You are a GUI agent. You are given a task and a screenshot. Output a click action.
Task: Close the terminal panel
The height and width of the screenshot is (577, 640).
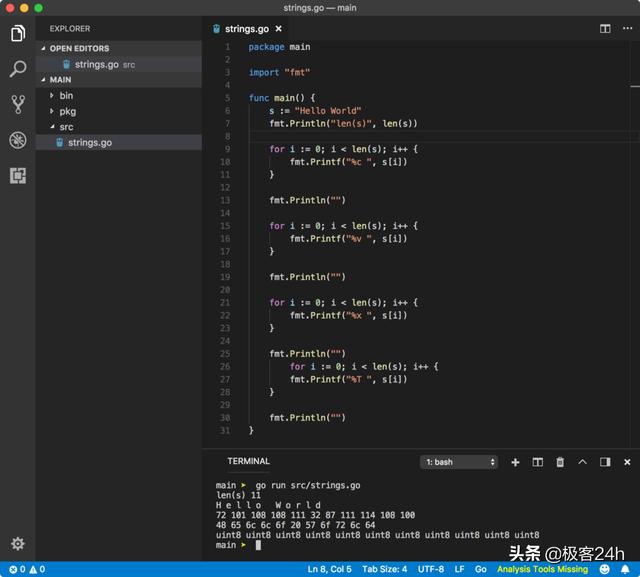(627, 462)
